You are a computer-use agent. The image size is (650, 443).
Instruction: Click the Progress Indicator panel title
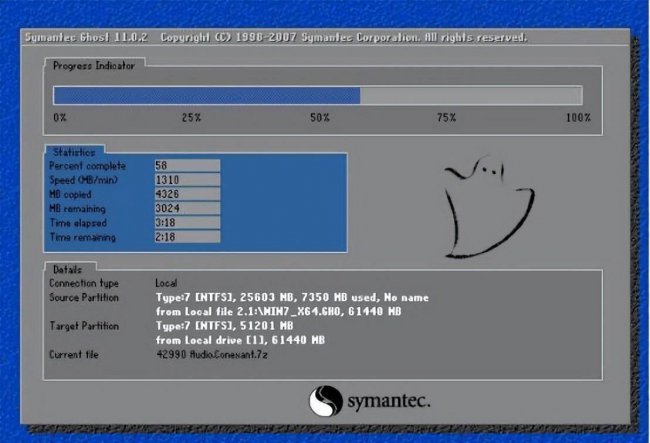pos(94,66)
